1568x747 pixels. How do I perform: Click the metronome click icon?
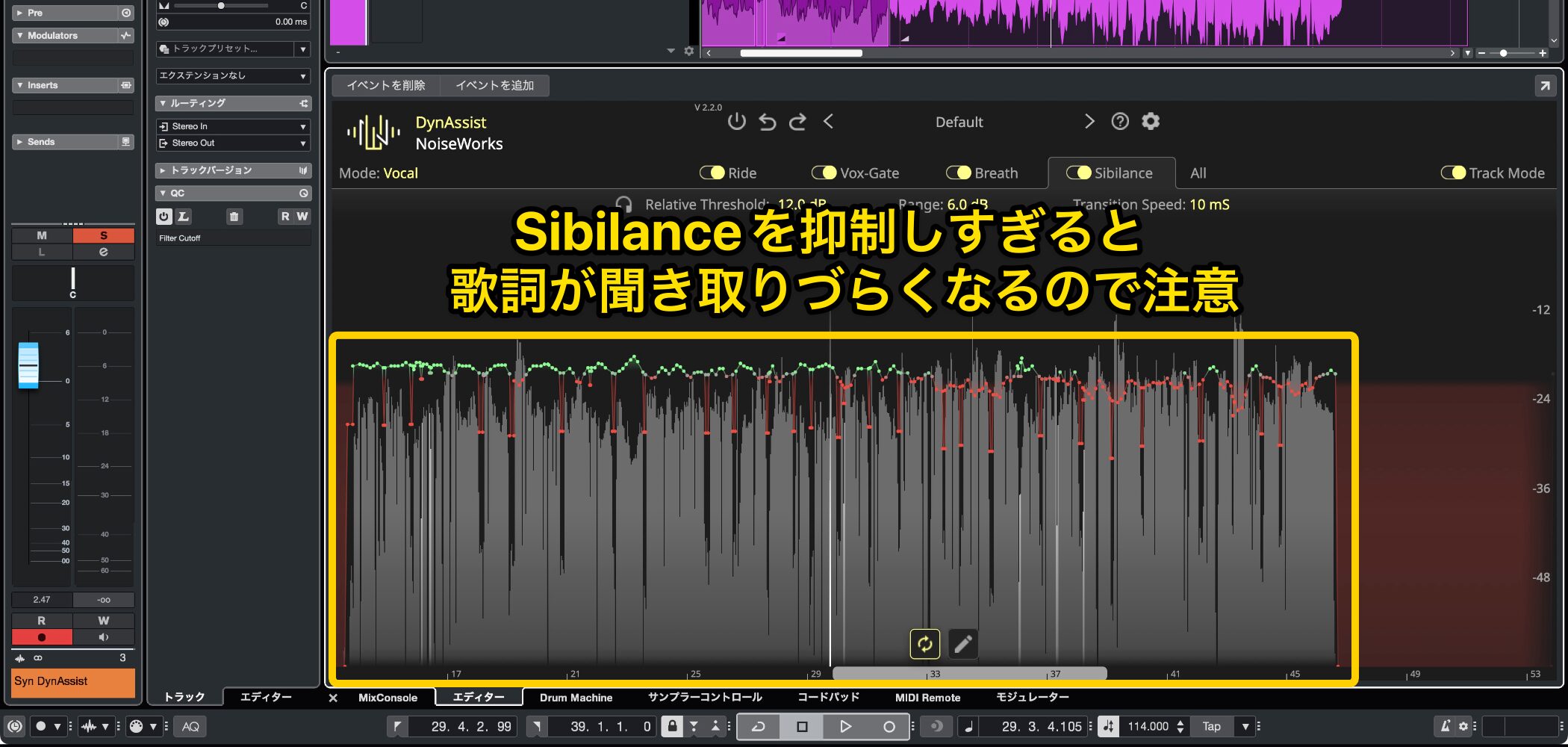(1446, 726)
